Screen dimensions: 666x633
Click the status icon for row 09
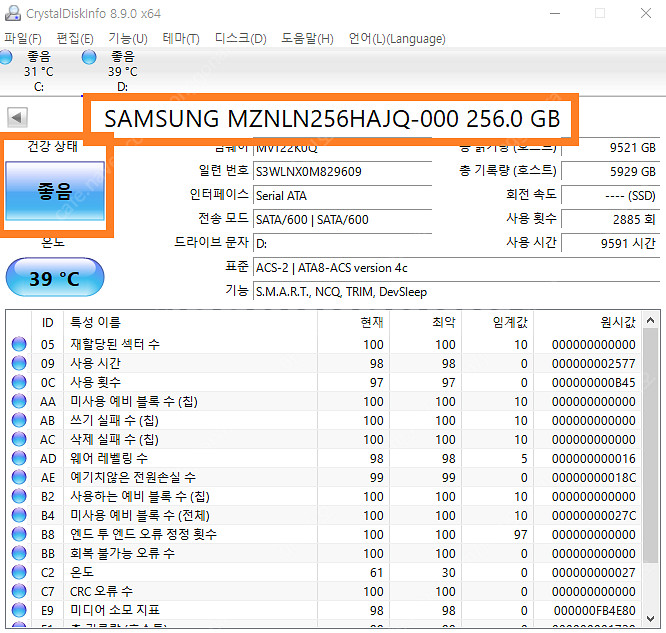coord(19,363)
